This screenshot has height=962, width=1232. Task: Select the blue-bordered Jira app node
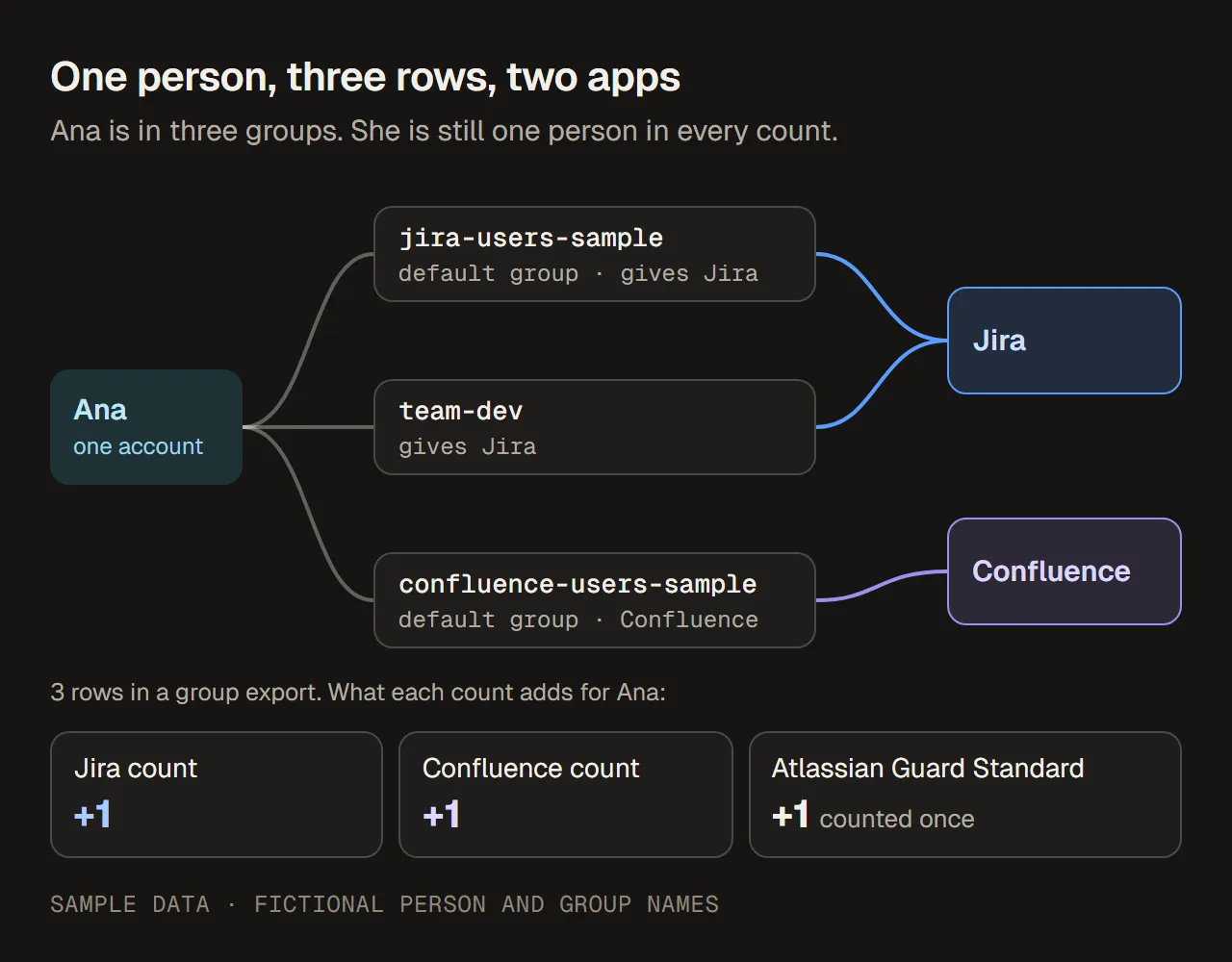coord(1065,341)
